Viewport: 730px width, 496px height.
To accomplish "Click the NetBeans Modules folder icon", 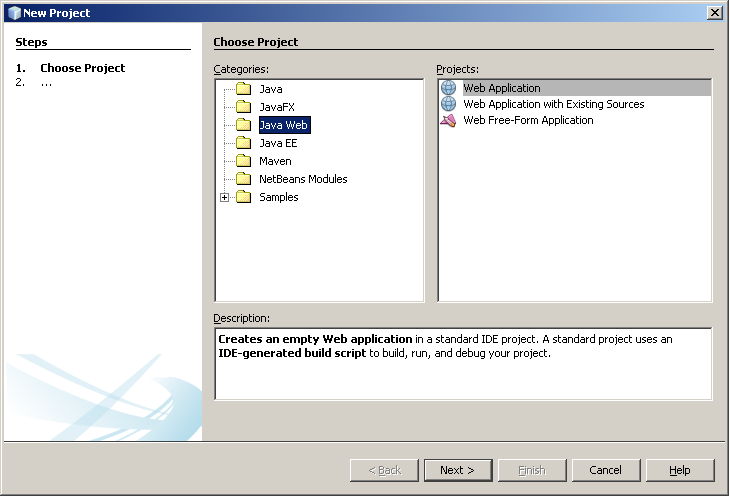I will click(x=243, y=179).
